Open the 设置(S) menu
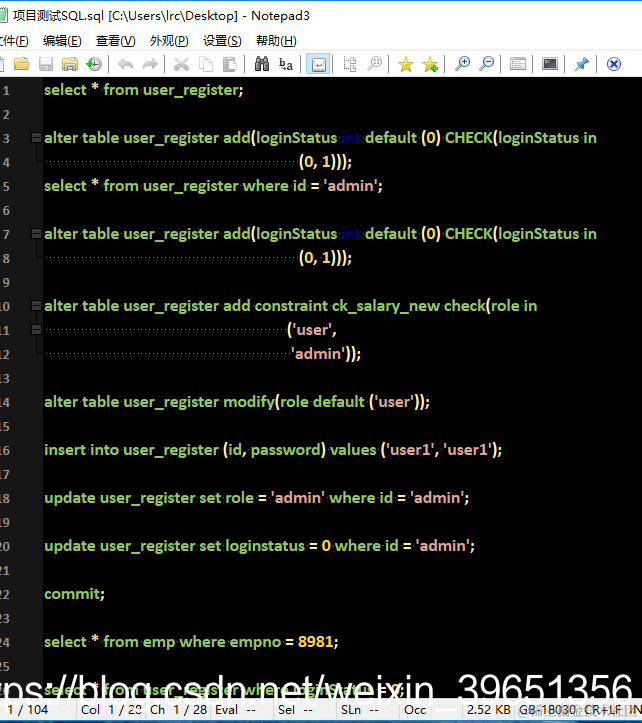Image resolution: width=642 pixels, height=723 pixels. tap(222, 41)
